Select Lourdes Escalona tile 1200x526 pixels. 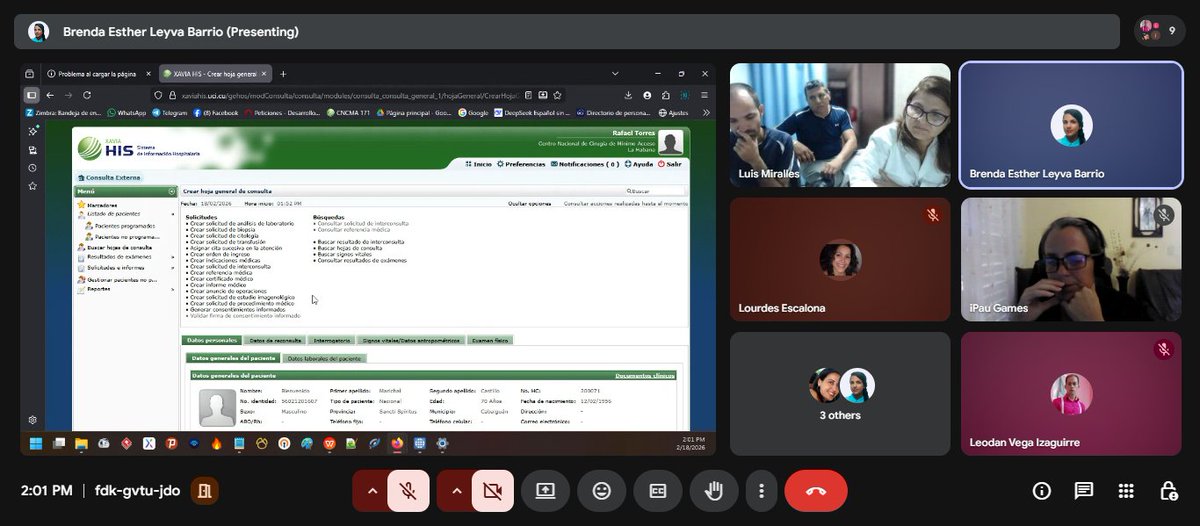[840, 259]
